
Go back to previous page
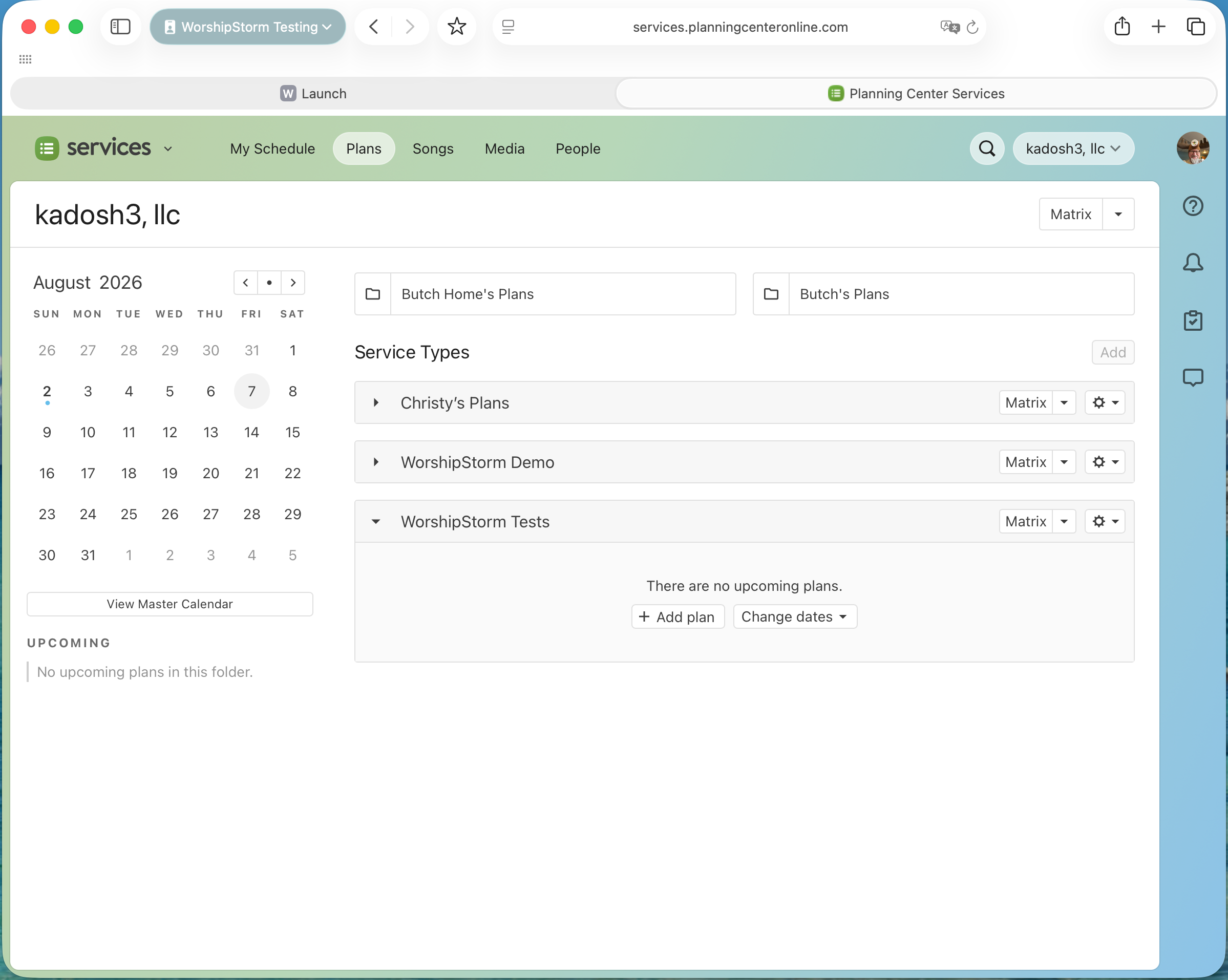tap(374, 27)
